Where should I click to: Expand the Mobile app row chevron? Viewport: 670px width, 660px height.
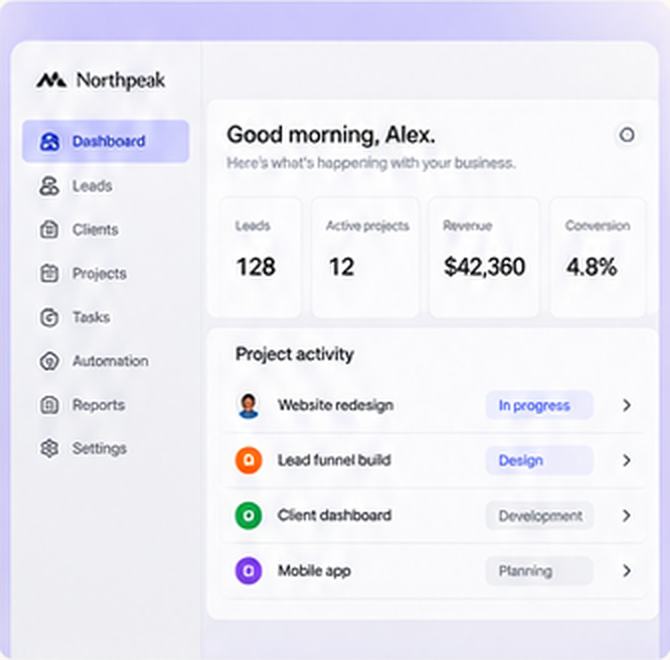(x=627, y=571)
